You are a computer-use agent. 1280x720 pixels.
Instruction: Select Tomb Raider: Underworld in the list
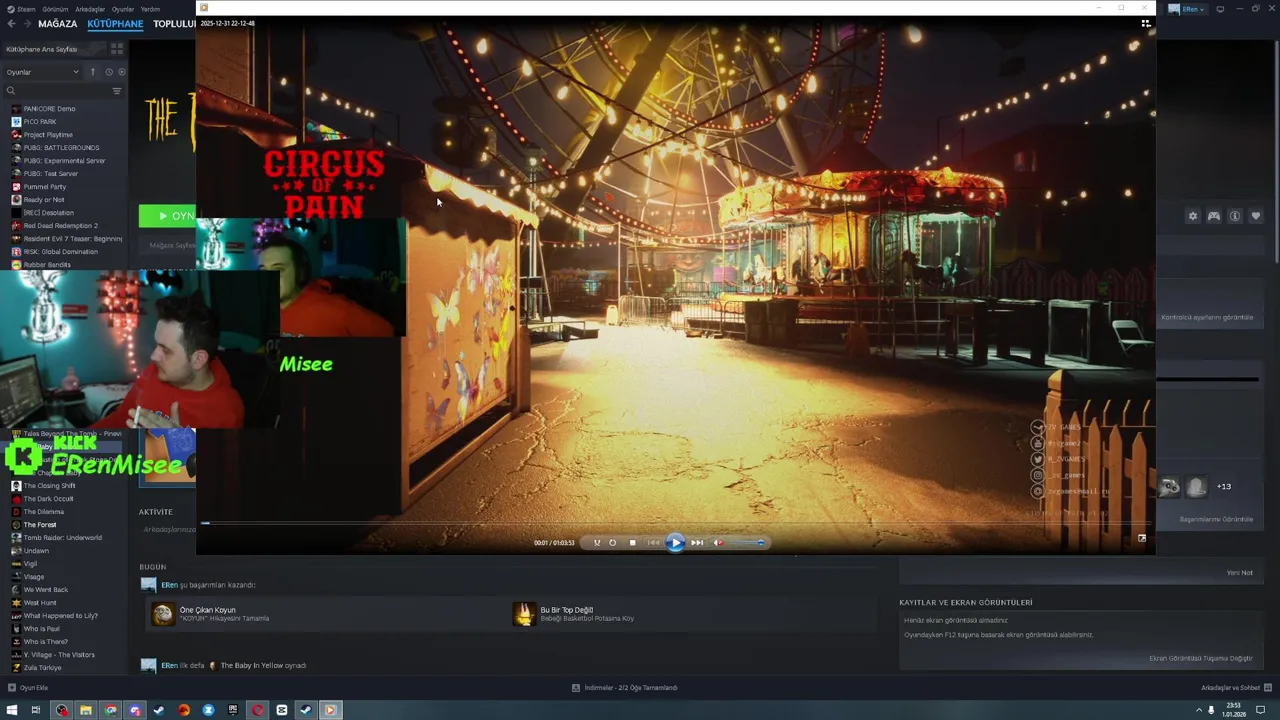(x=62, y=537)
